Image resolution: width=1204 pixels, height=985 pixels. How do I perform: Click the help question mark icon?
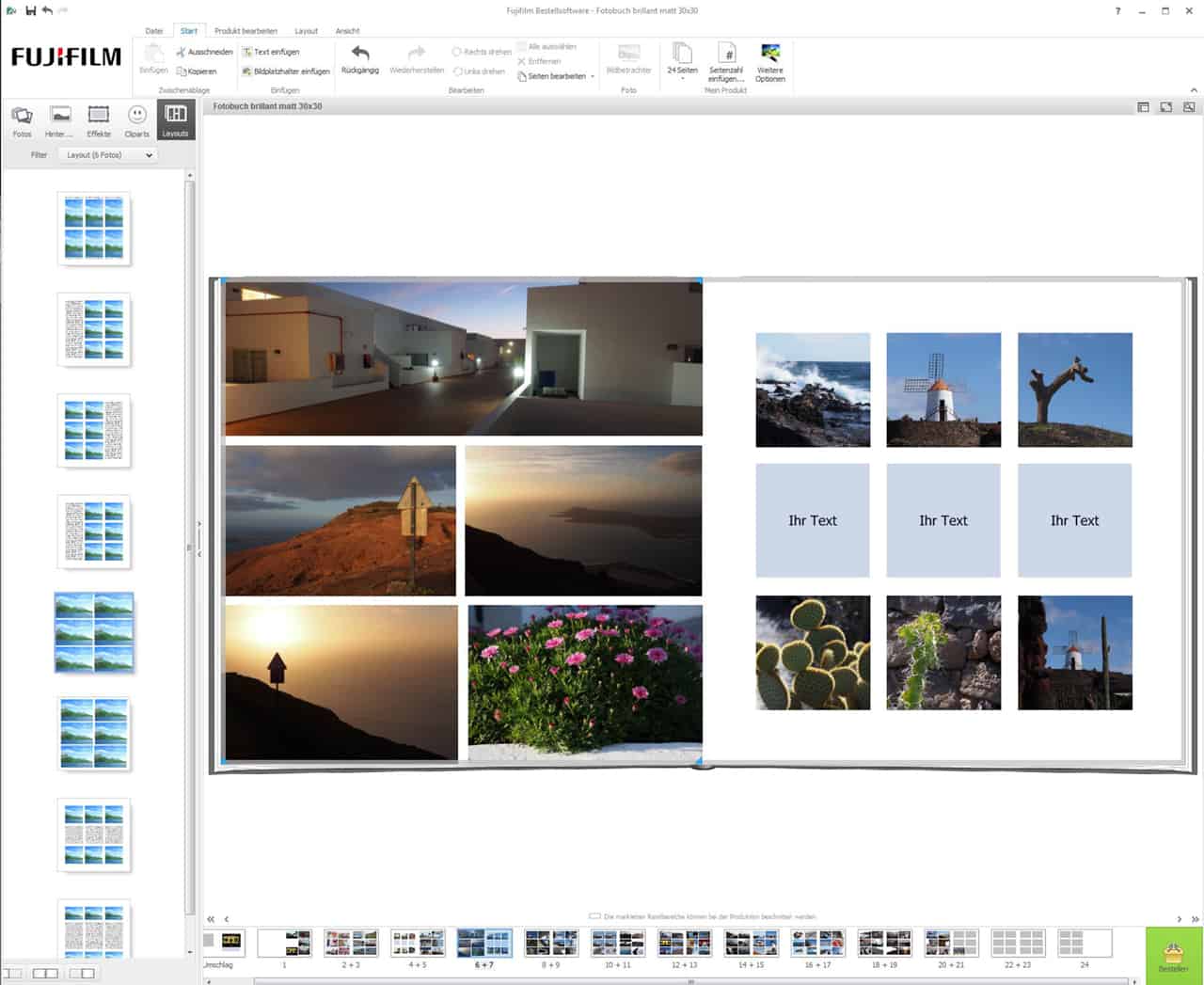point(1117,11)
